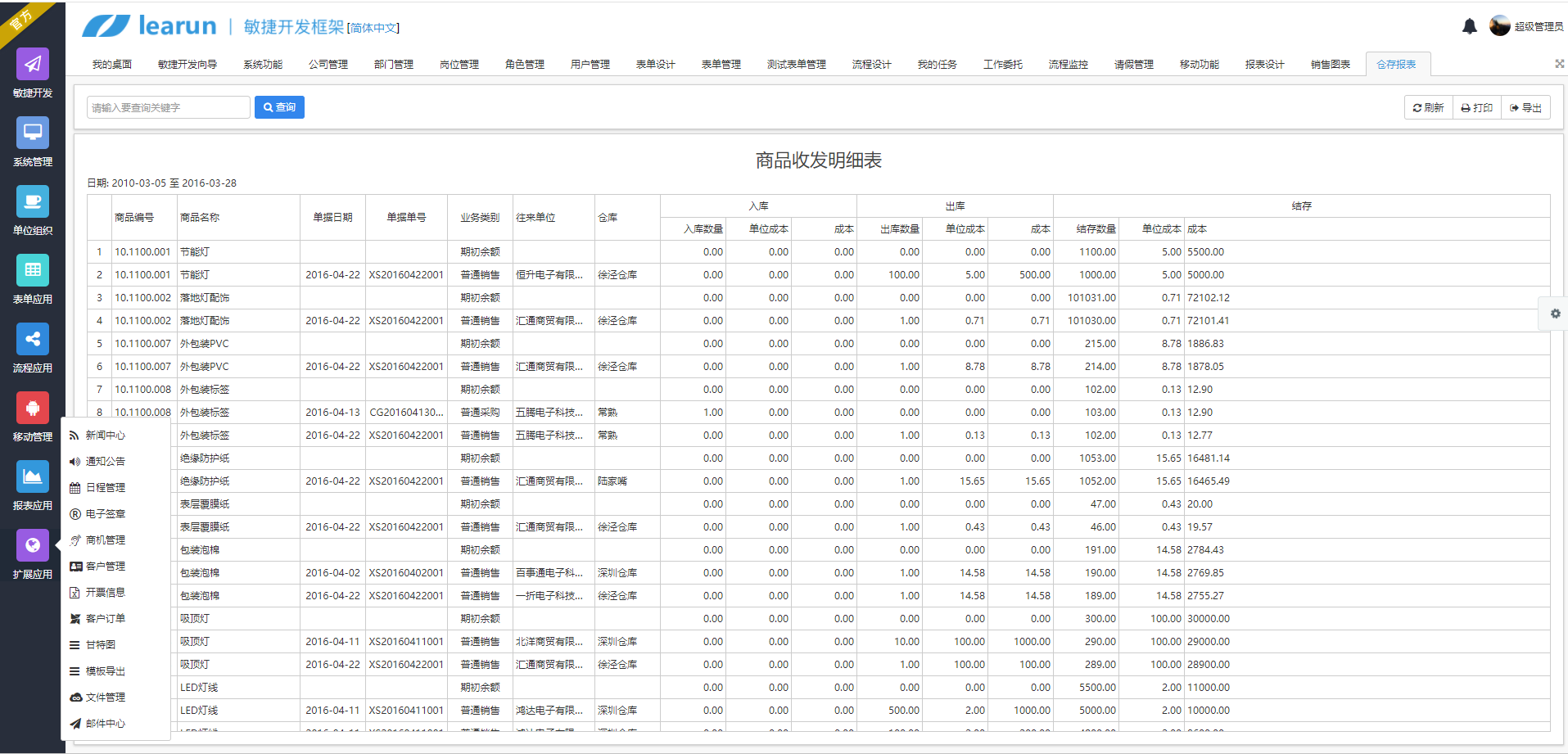The height and width of the screenshot is (754, 1568).
Task: Click the keyword search input field
Action: (167, 106)
